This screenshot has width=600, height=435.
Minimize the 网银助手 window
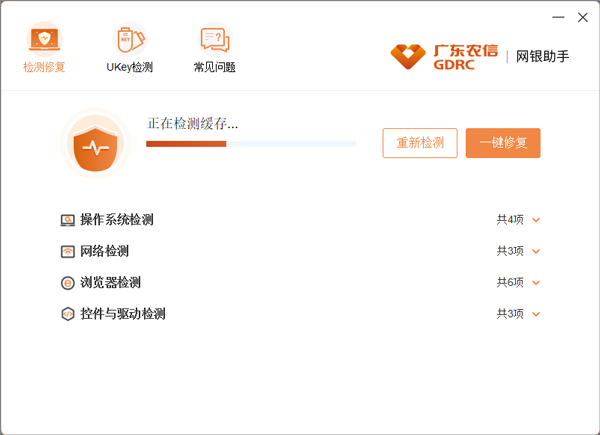coord(558,17)
